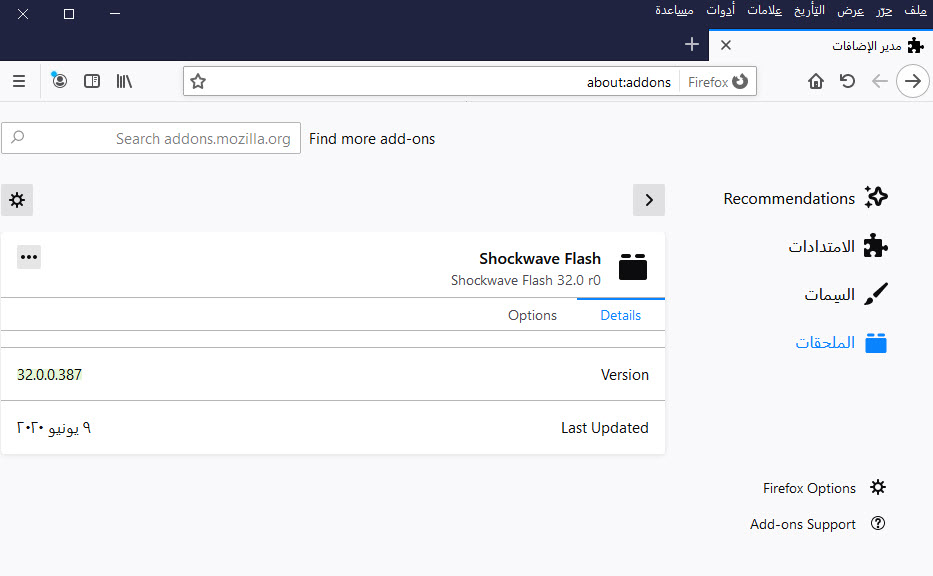Open Recommendations category in sidebar
This screenshot has width=933, height=576.
click(x=805, y=198)
